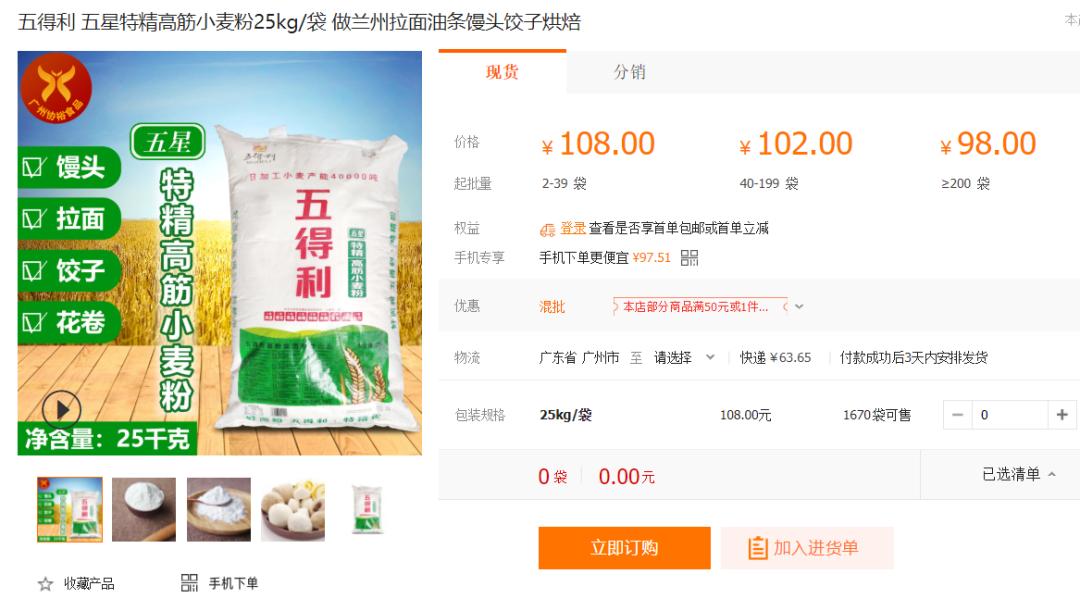Switch to the 分销 tab
1080x611 pixels.
pyautogui.click(x=630, y=72)
